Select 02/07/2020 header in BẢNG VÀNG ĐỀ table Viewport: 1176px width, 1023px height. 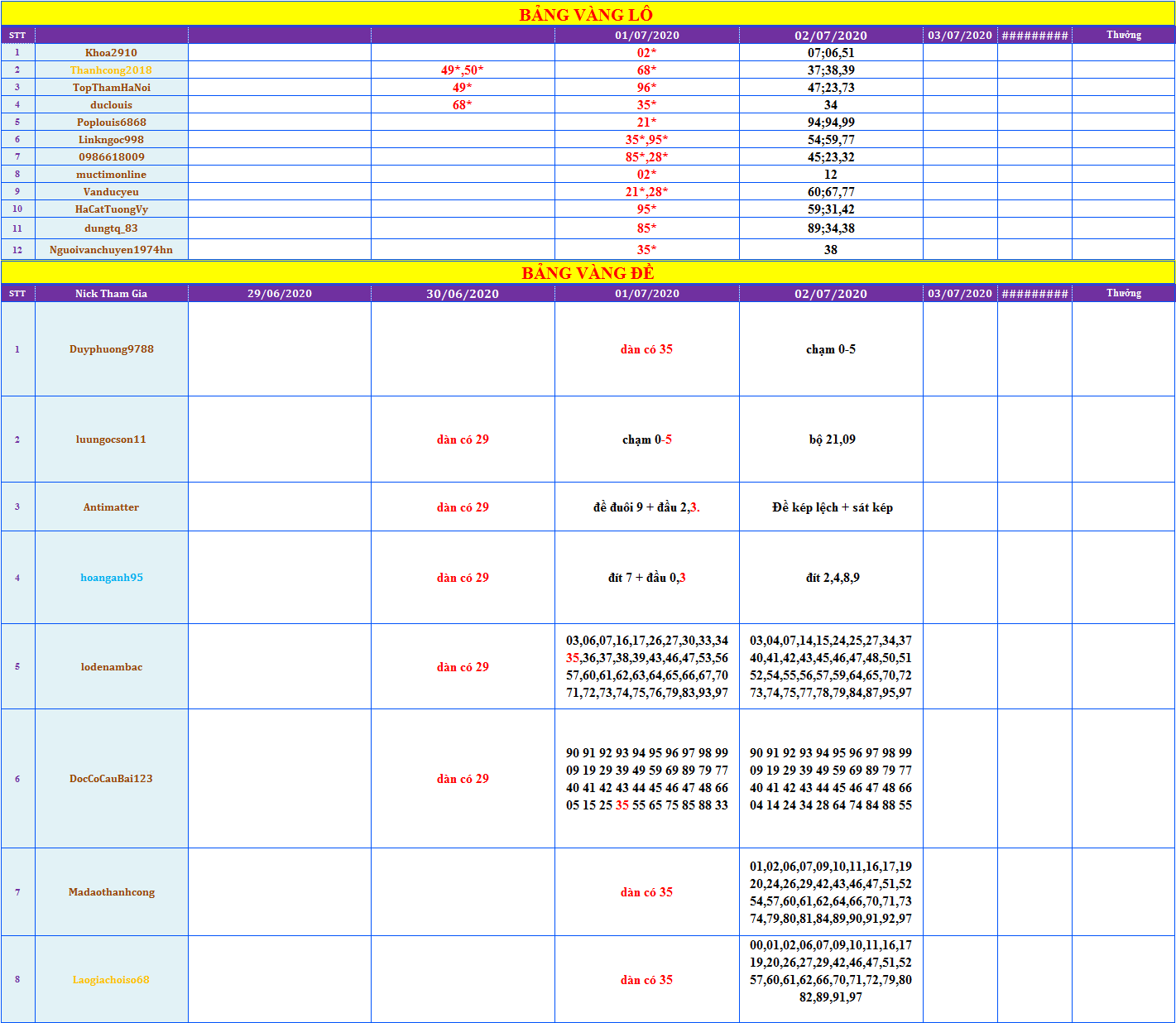[x=831, y=293]
